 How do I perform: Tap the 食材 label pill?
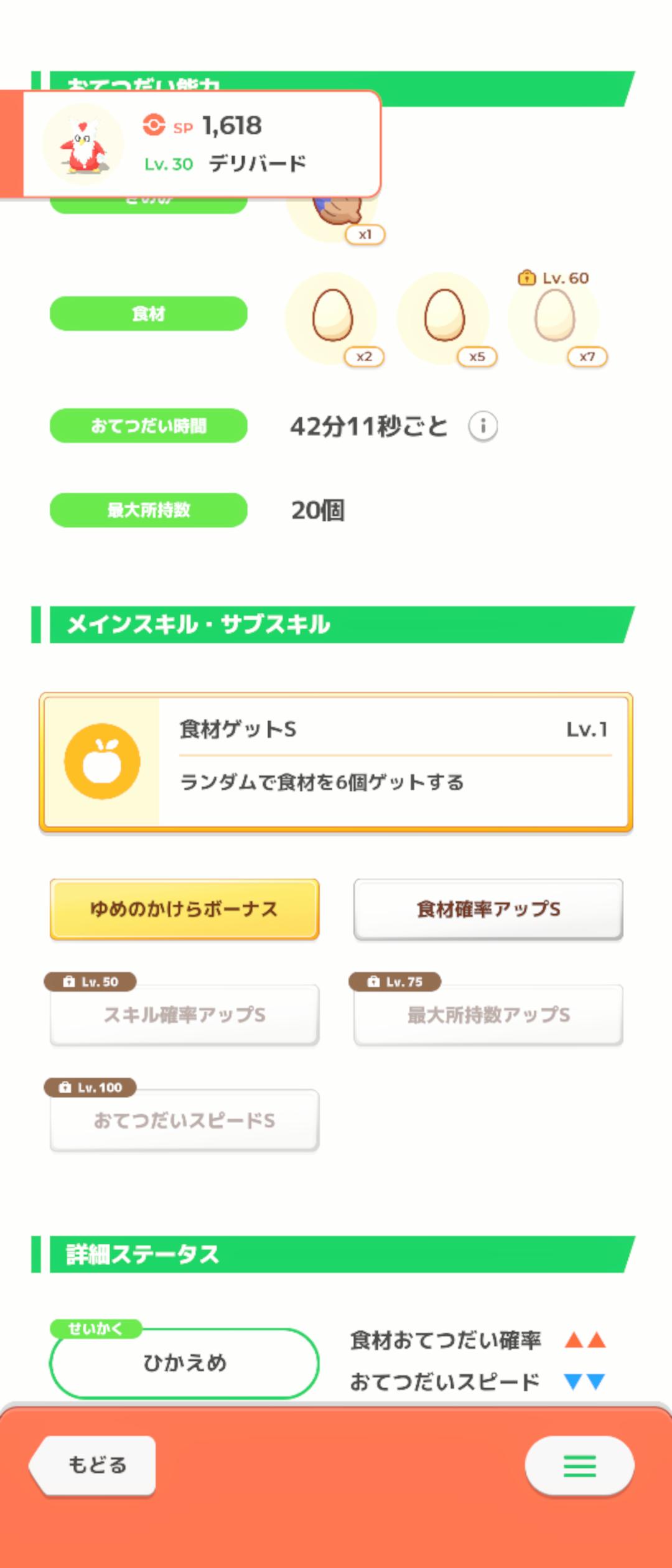pos(149,314)
